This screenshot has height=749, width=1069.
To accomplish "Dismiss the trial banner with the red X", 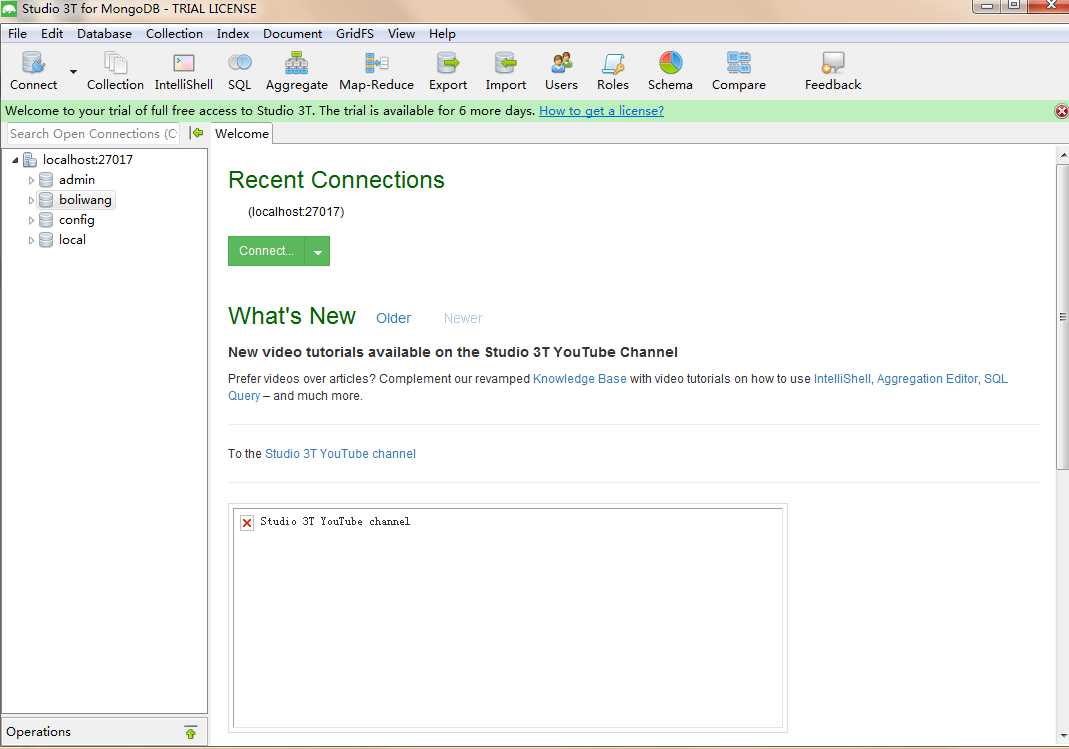I will point(1062,111).
